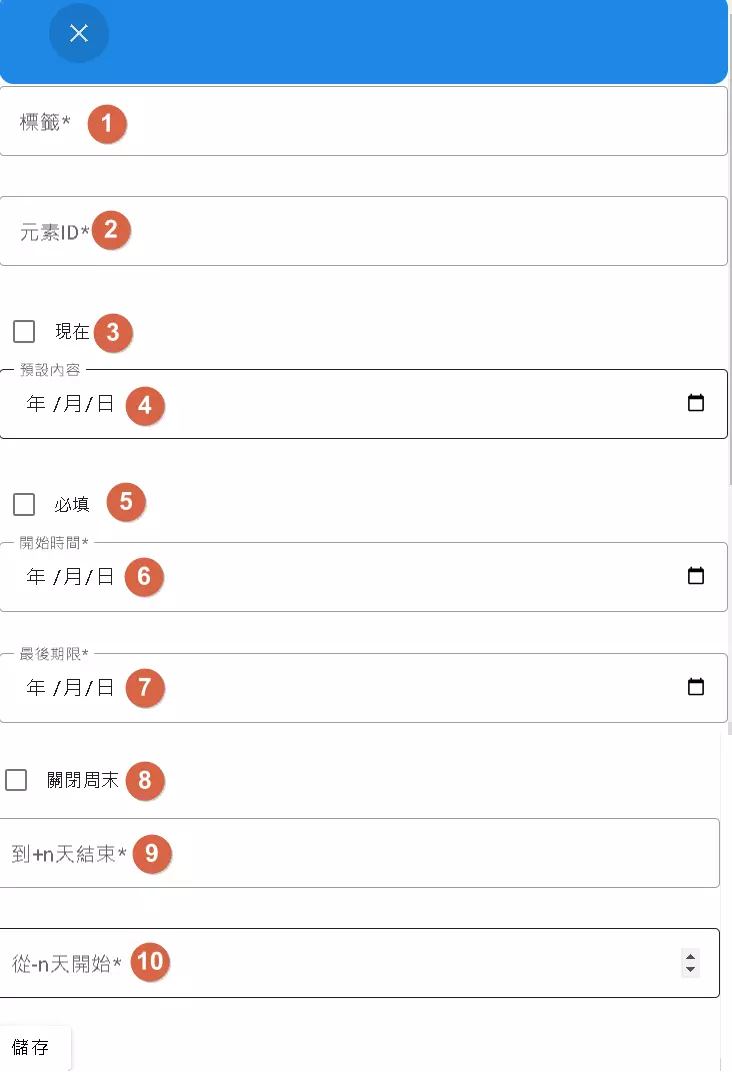Screen dimensions: 732x1072
Task: Decrease 從-n天開始 using the down stepper arrow
Action: point(690,968)
